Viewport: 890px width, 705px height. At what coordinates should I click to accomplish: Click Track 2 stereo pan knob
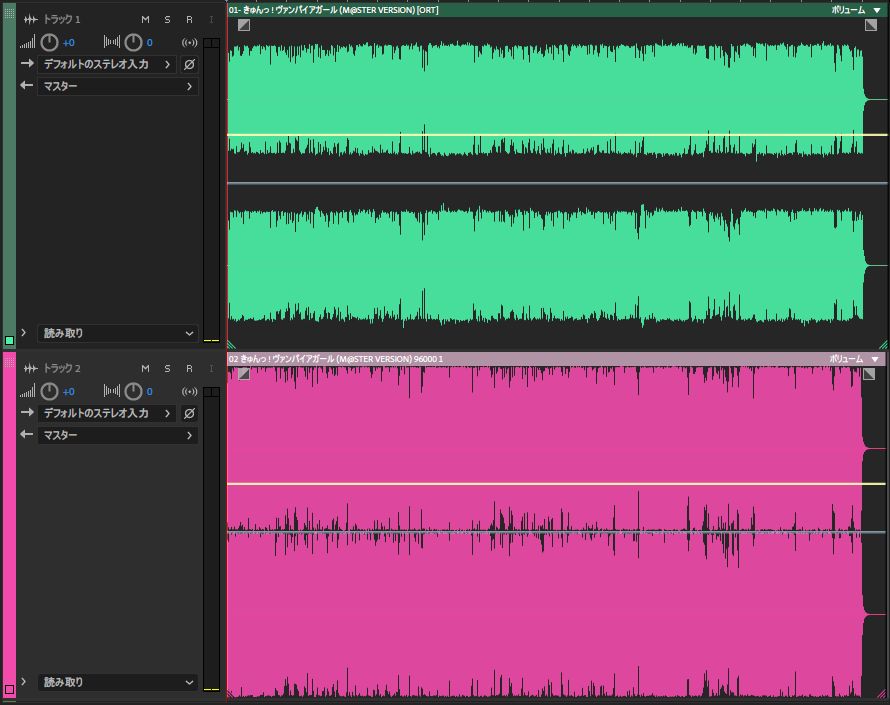133,391
